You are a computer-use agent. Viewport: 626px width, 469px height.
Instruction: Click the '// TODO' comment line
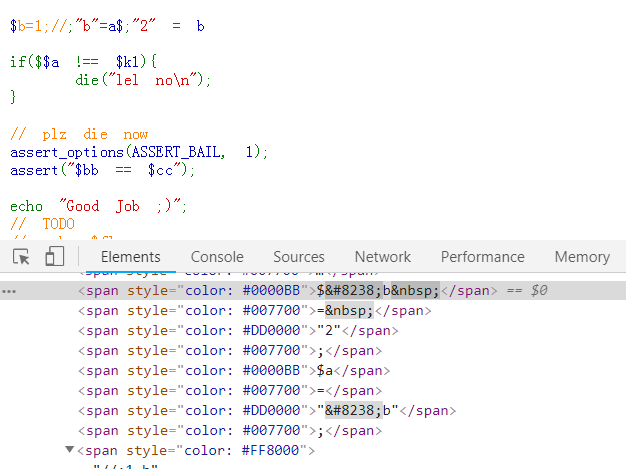tap(42, 224)
